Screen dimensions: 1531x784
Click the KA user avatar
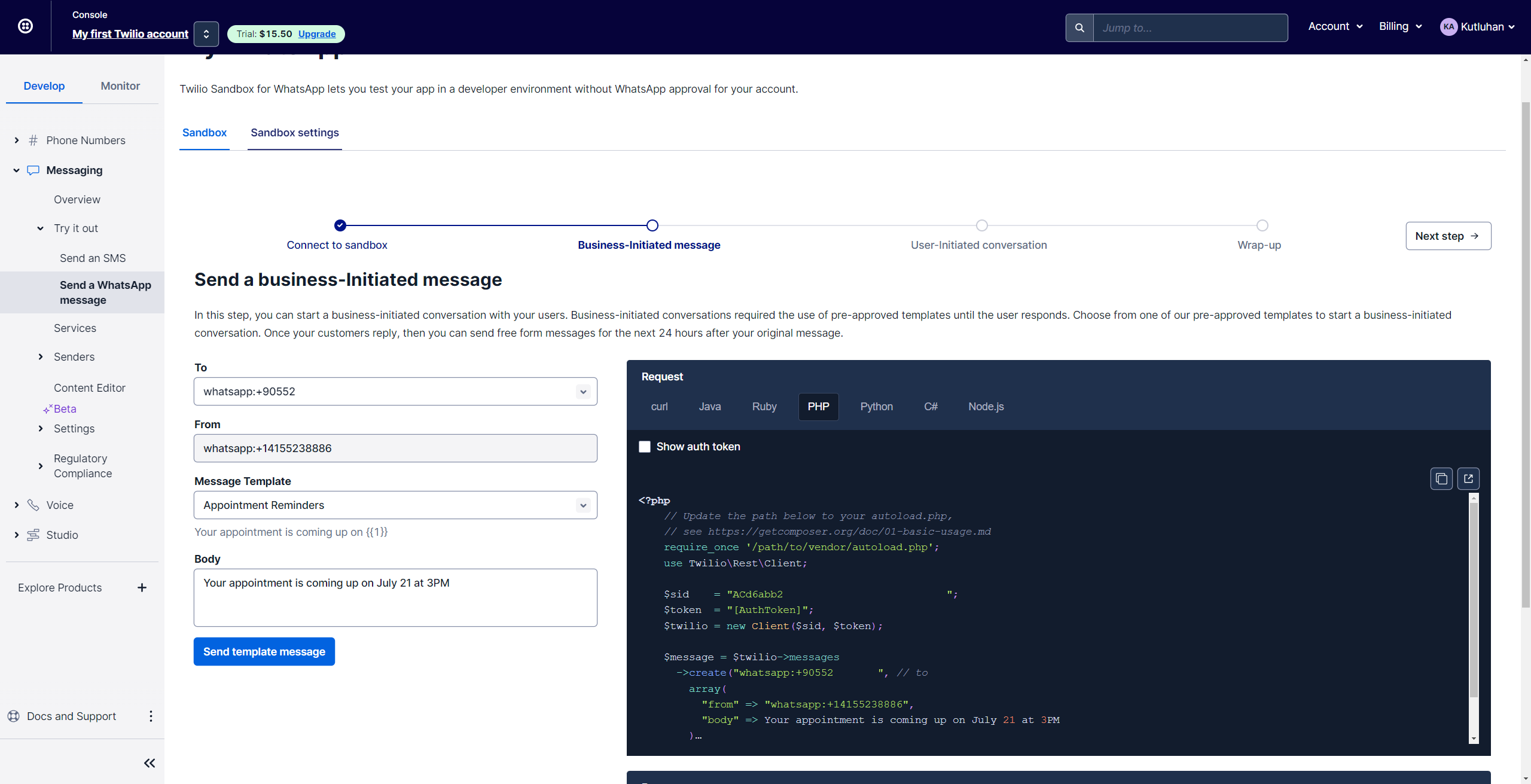coord(1448,26)
